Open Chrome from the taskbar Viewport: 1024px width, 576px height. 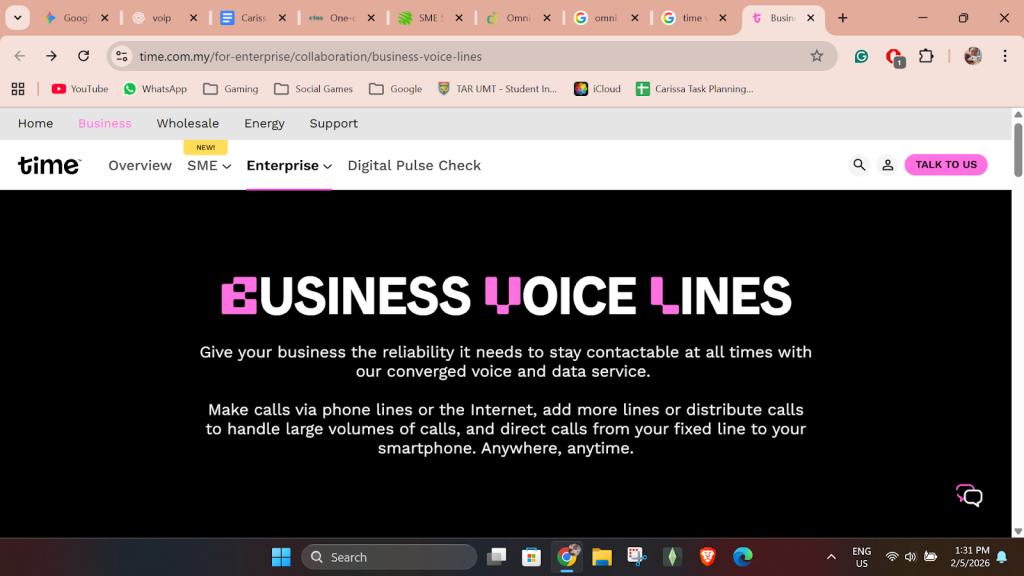(567, 557)
